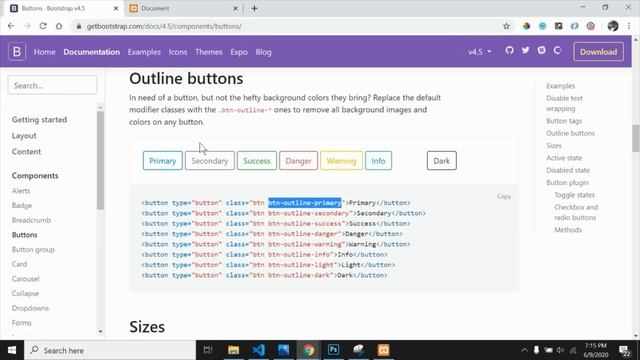Click the Dark outline button

click(442, 161)
